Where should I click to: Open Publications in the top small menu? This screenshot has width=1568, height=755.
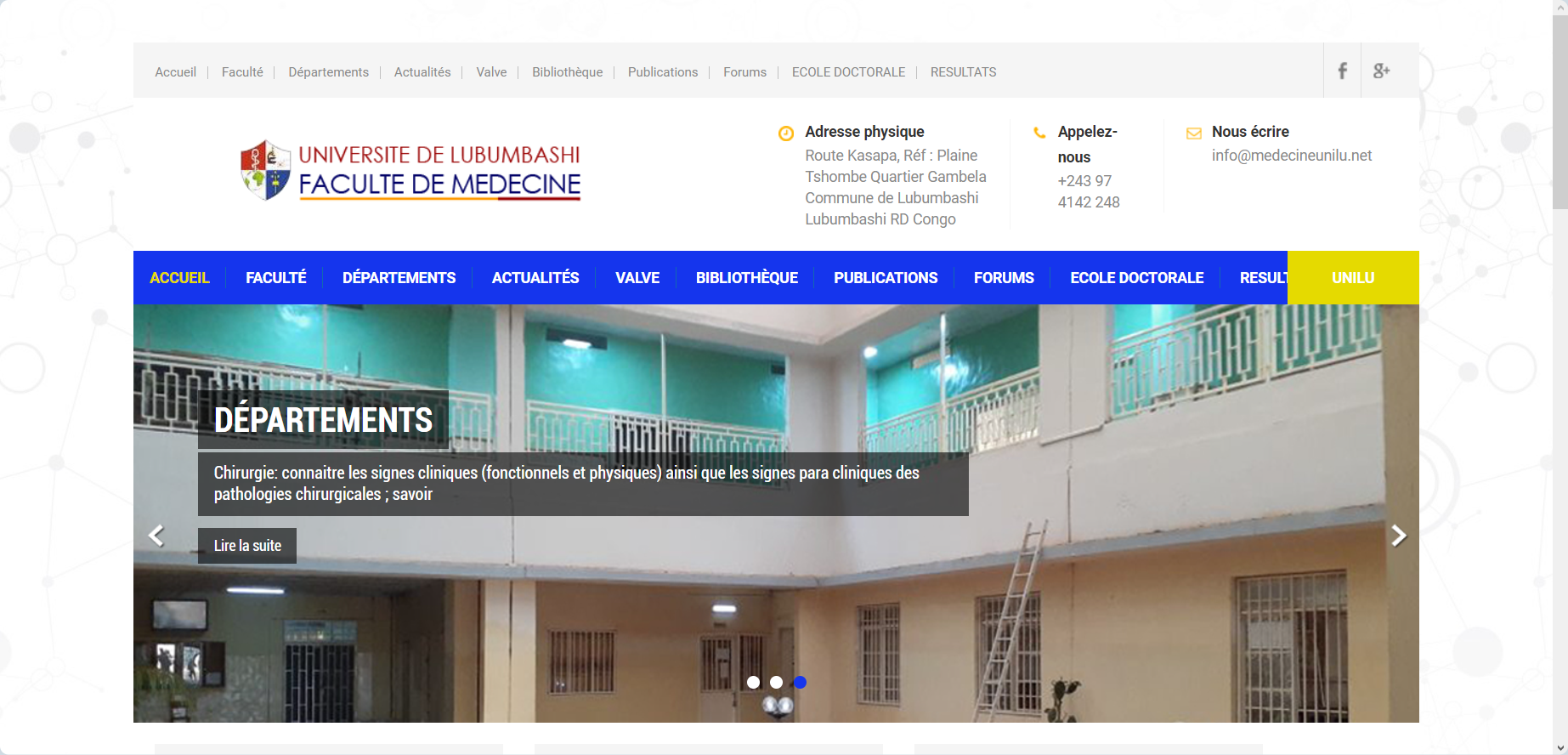[663, 72]
